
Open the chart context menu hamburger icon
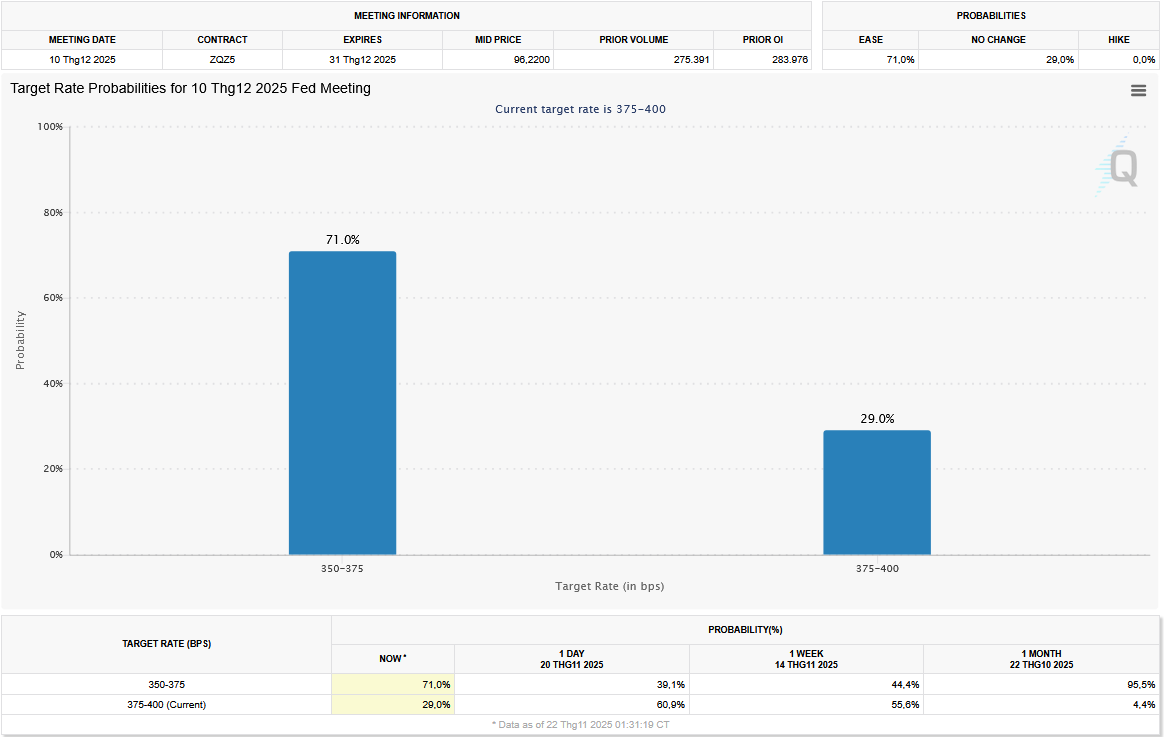click(1138, 91)
